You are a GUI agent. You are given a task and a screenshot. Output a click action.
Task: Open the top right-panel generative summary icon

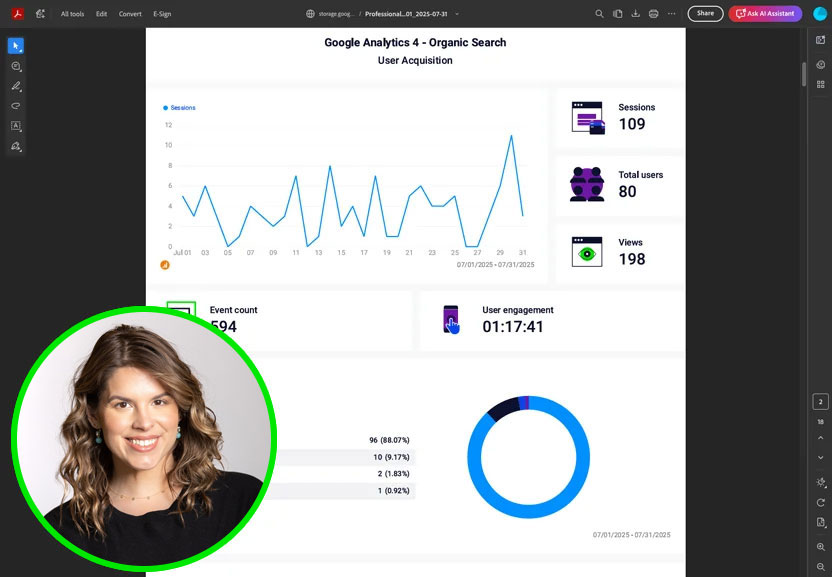820,40
